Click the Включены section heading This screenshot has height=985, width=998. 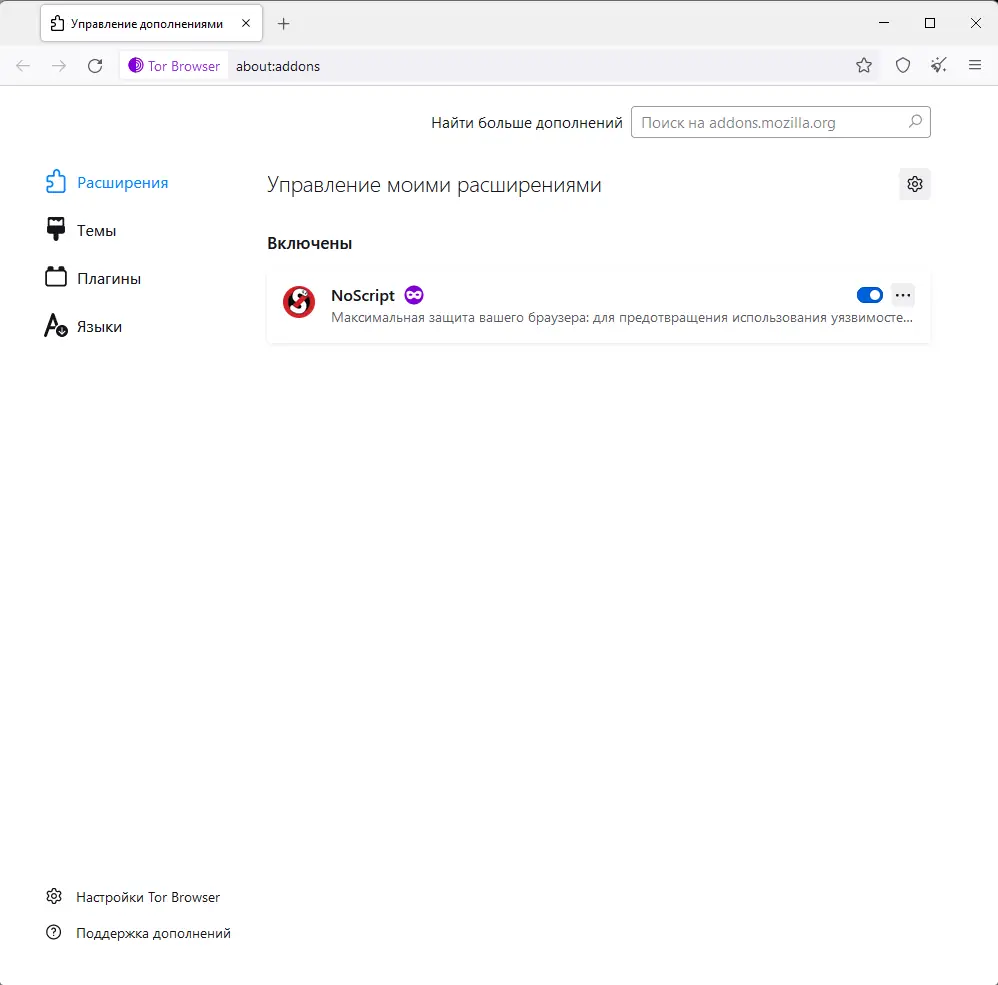[309, 243]
